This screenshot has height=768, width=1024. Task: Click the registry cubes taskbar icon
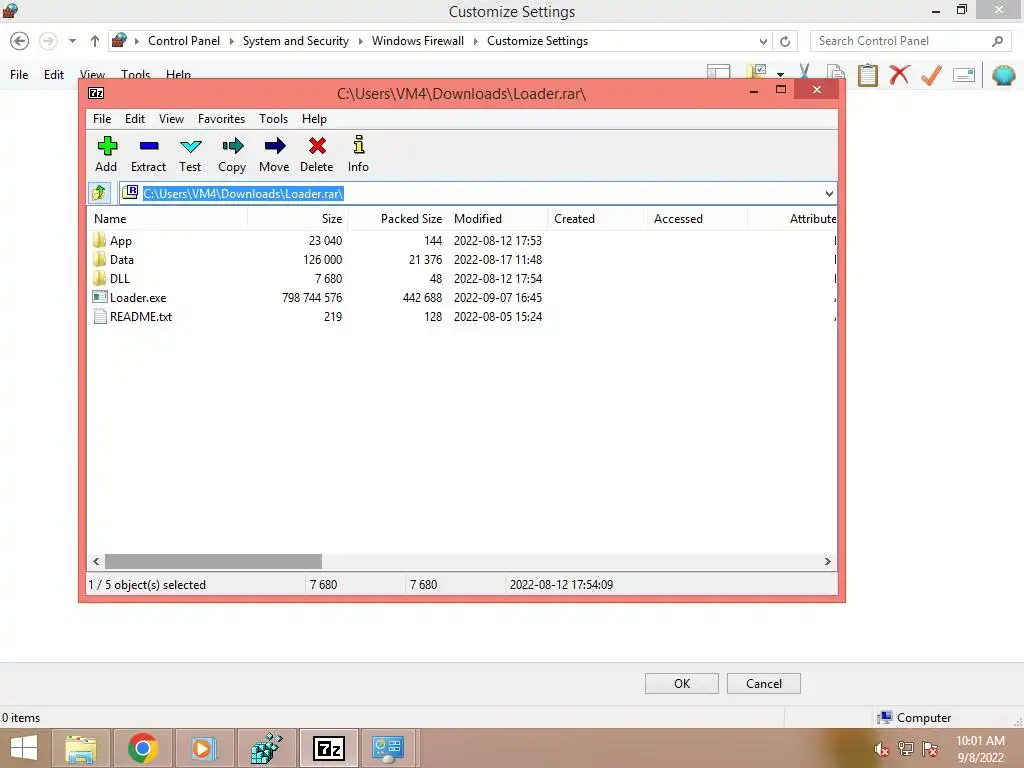click(x=266, y=748)
